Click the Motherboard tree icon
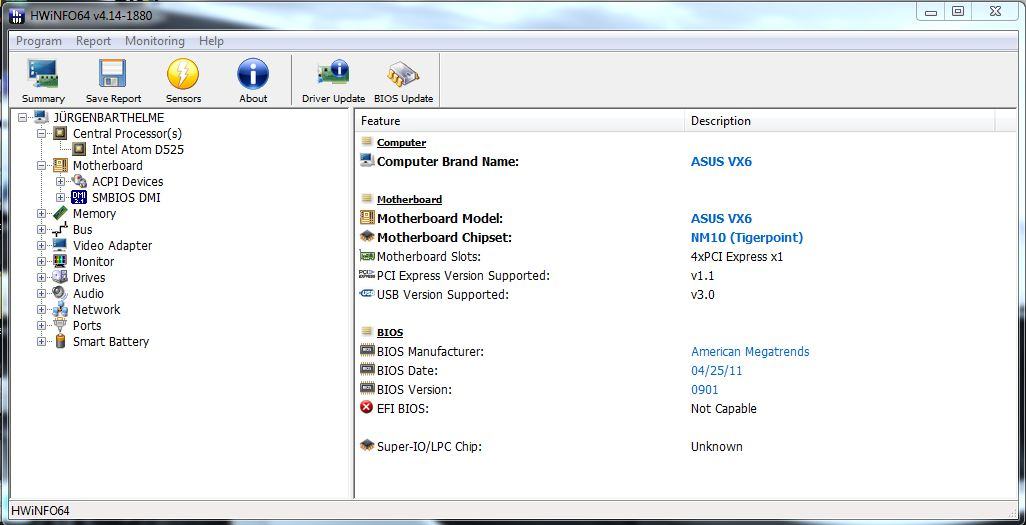Viewport: 1026px width, 525px height. 60,166
